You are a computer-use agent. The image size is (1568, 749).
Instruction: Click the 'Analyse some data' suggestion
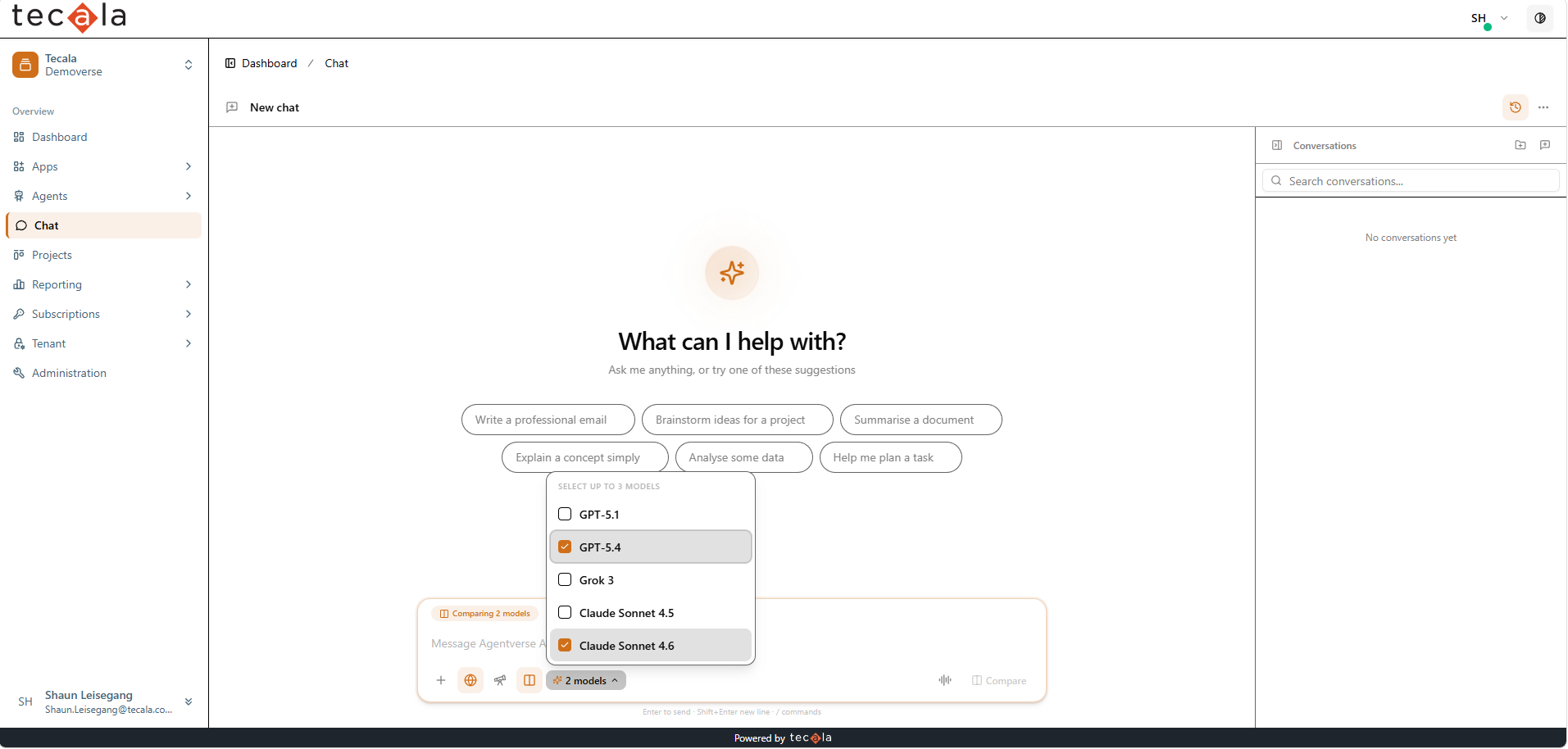pyautogui.click(x=744, y=457)
